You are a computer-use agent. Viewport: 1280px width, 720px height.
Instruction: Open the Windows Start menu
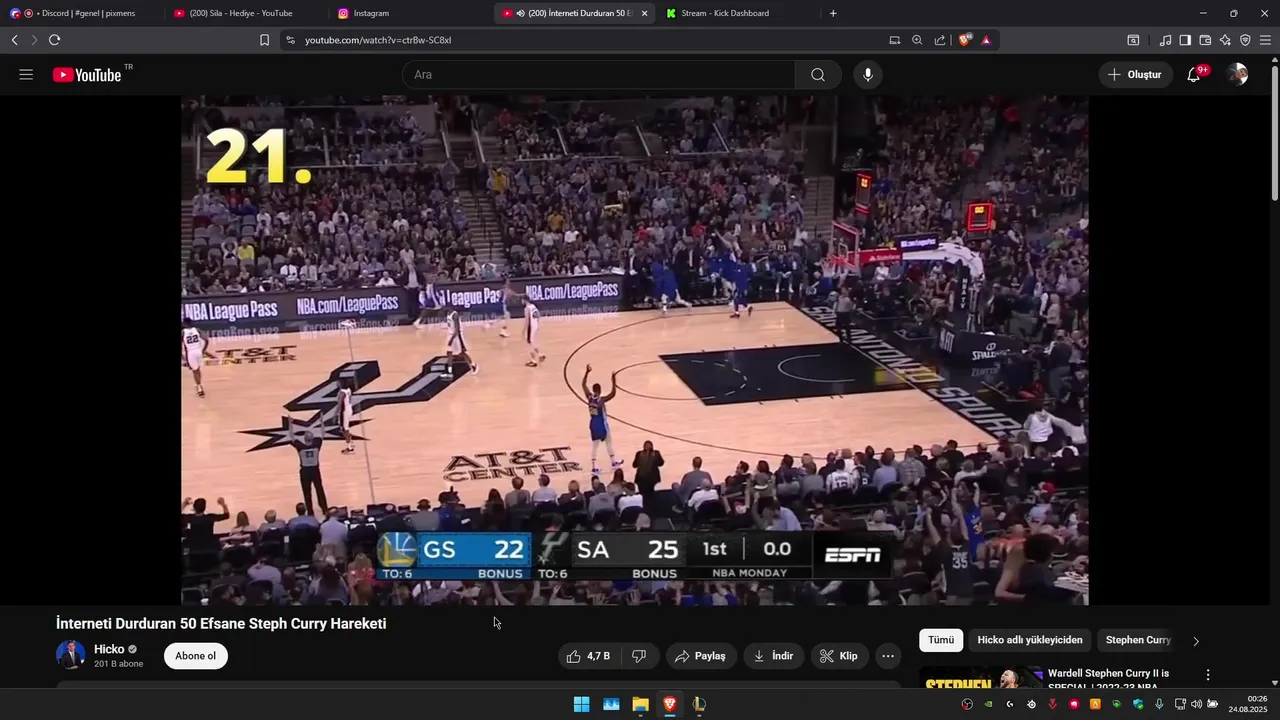(581, 704)
